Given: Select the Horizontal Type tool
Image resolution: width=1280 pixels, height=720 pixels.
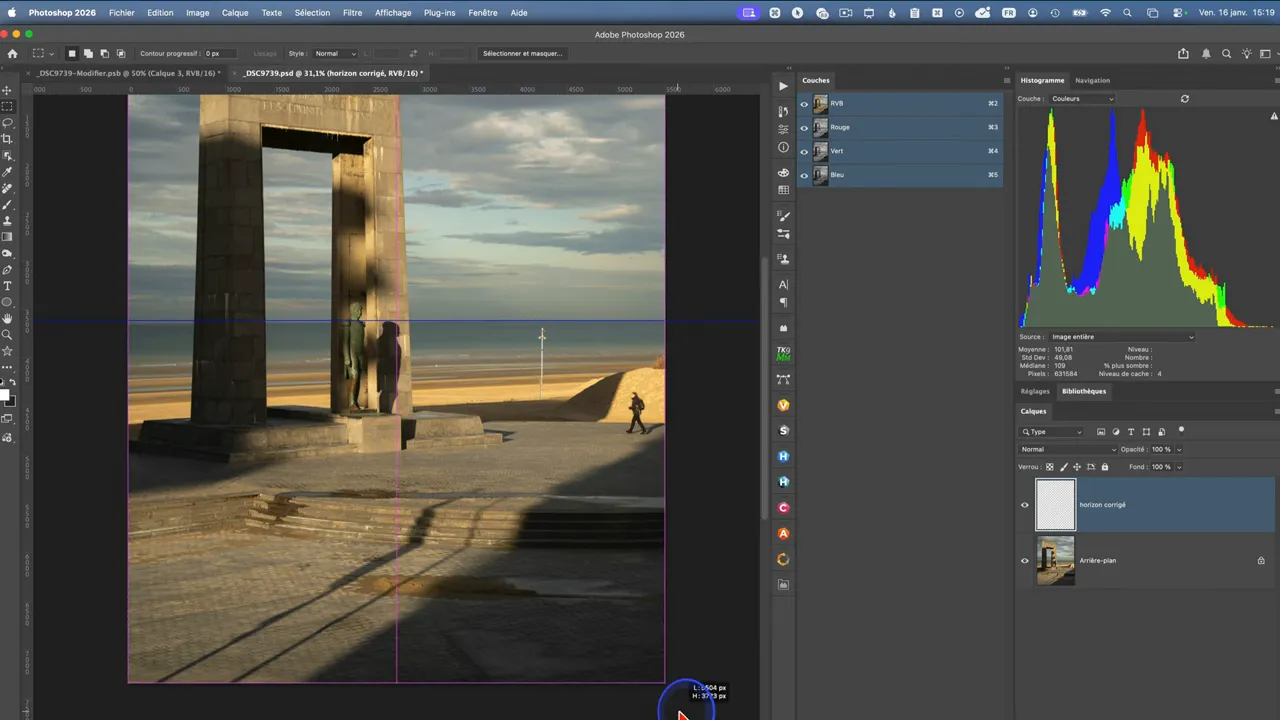Looking at the screenshot, I should [x=7, y=286].
